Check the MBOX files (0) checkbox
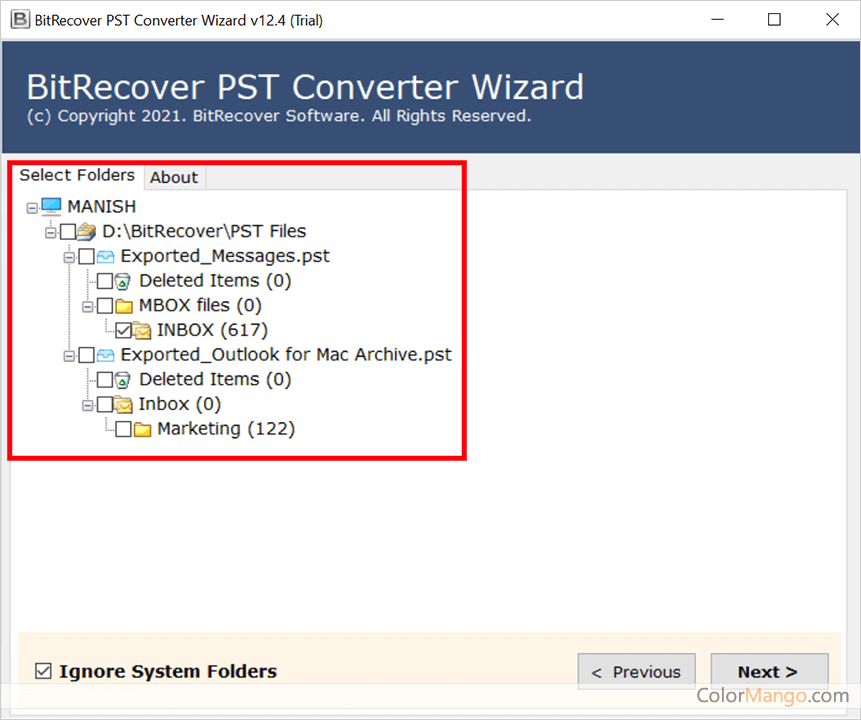 coord(104,306)
